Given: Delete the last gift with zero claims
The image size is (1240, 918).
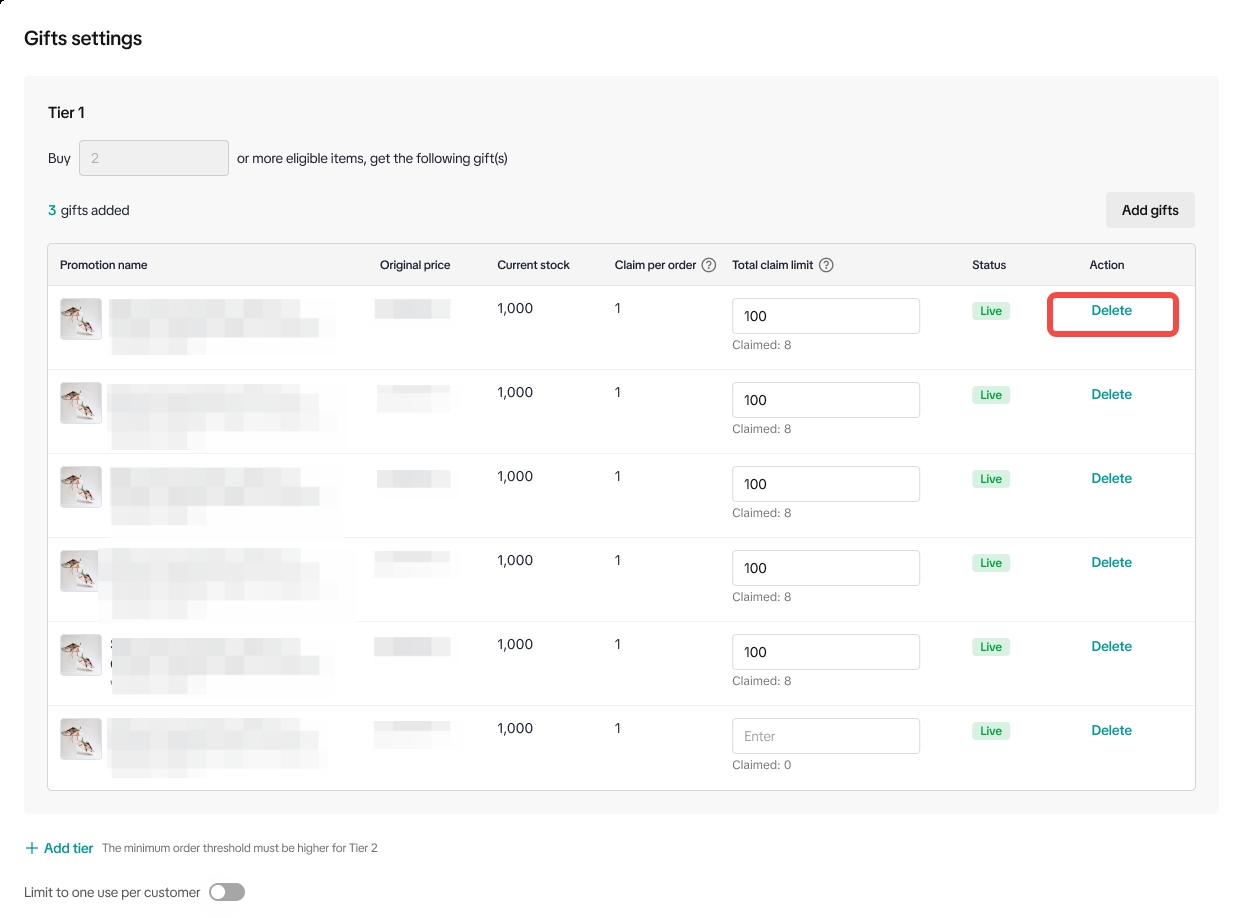Looking at the screenshot, I should click(1111, 731).
